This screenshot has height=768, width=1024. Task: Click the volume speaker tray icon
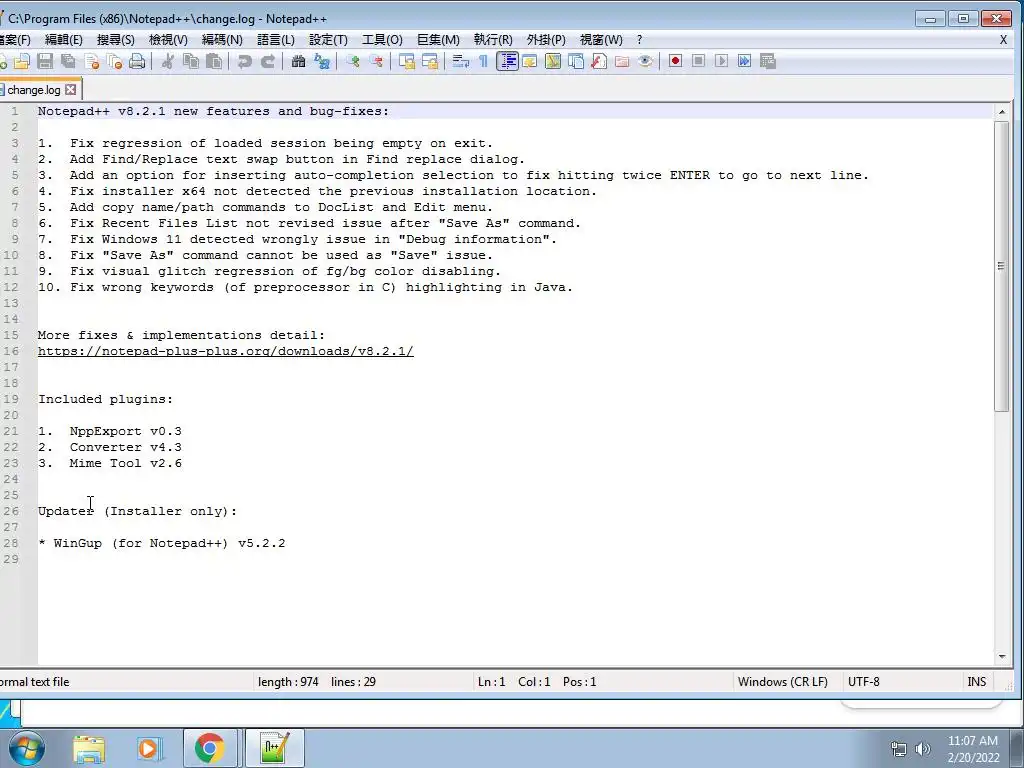(x=922, y=749)
